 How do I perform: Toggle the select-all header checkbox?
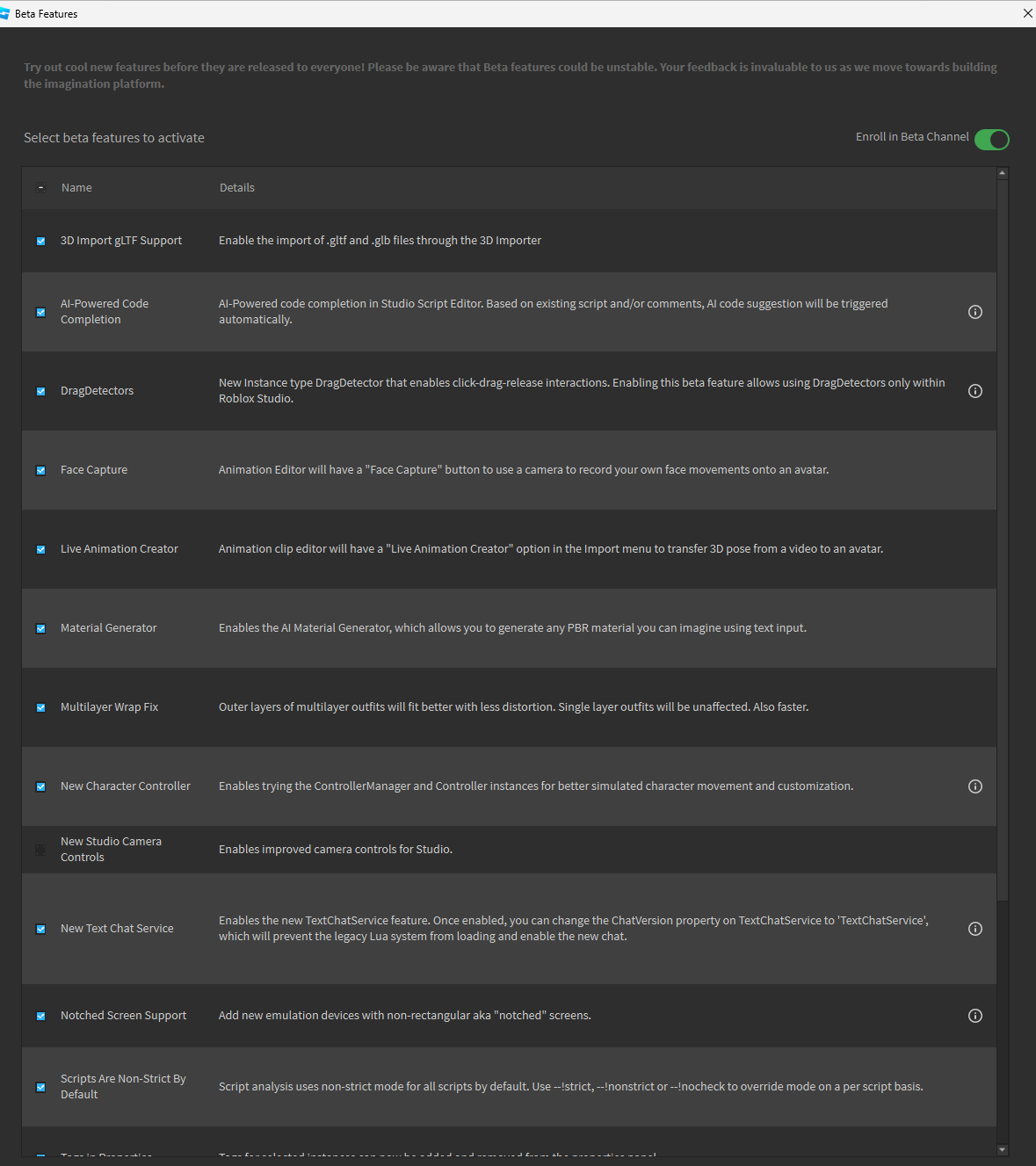coord(40,188)
